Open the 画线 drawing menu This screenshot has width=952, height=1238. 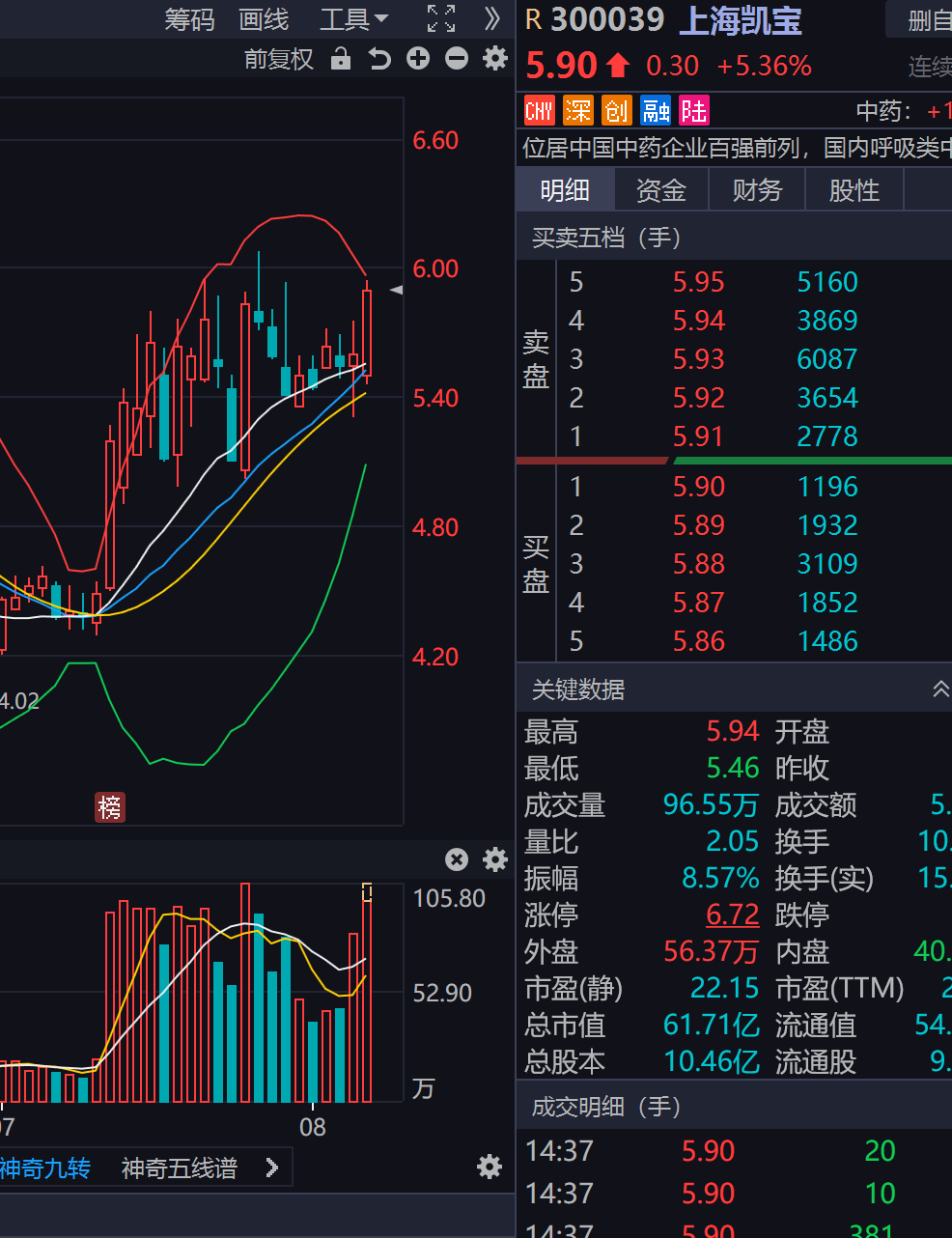[264, 19]
